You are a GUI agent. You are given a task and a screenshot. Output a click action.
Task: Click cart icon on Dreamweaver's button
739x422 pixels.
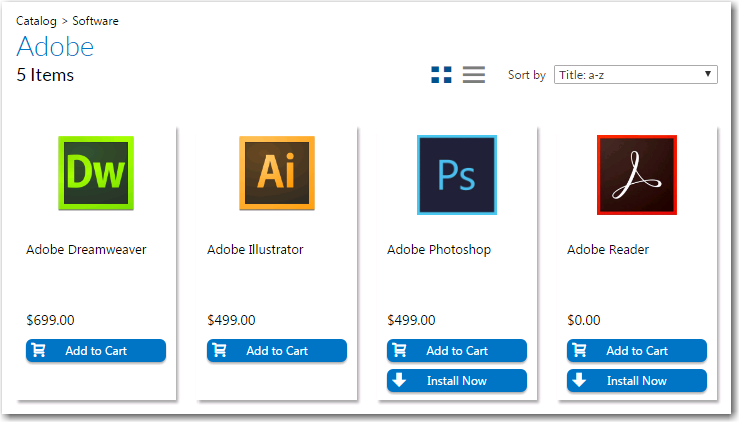click(x=39, y=351)
